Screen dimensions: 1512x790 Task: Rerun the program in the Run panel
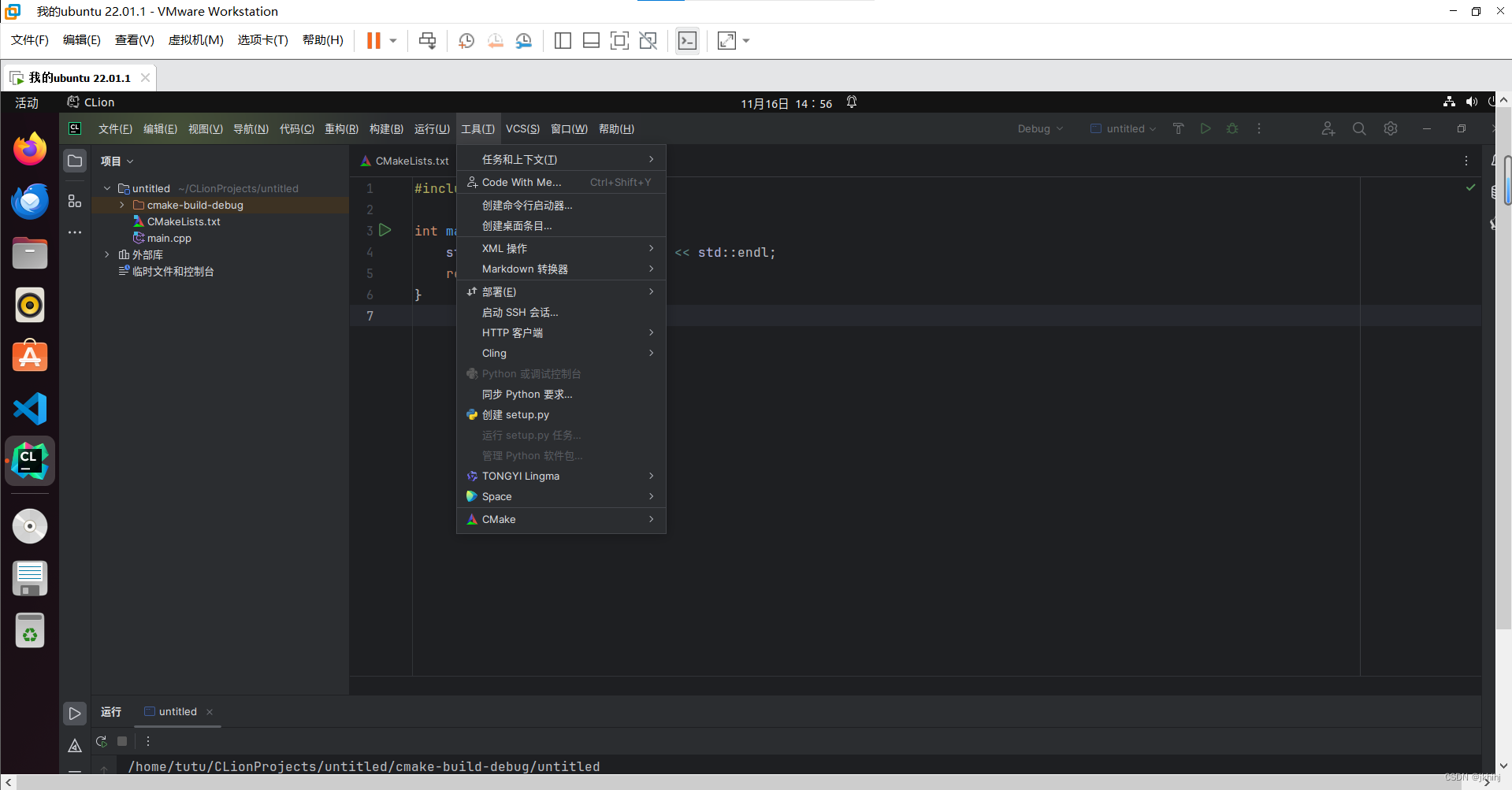point(101,741)
